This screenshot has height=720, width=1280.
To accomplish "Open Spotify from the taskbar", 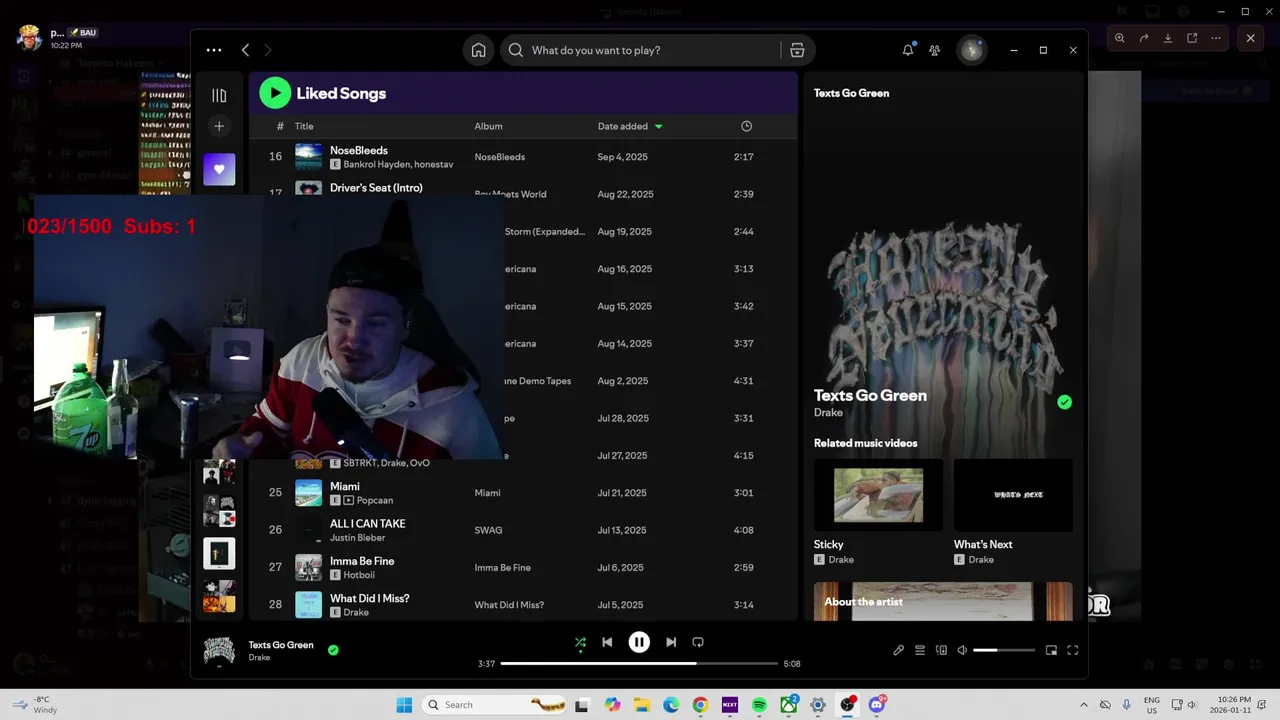I will (x=759, y=705).
